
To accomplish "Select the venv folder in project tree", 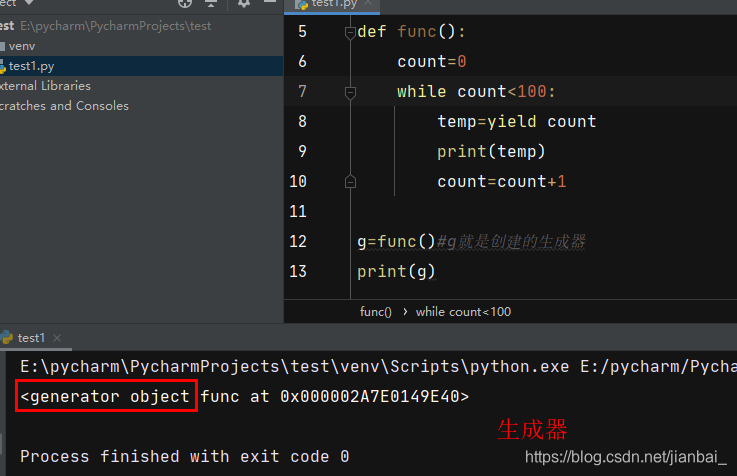I will (x=22, y=46).
